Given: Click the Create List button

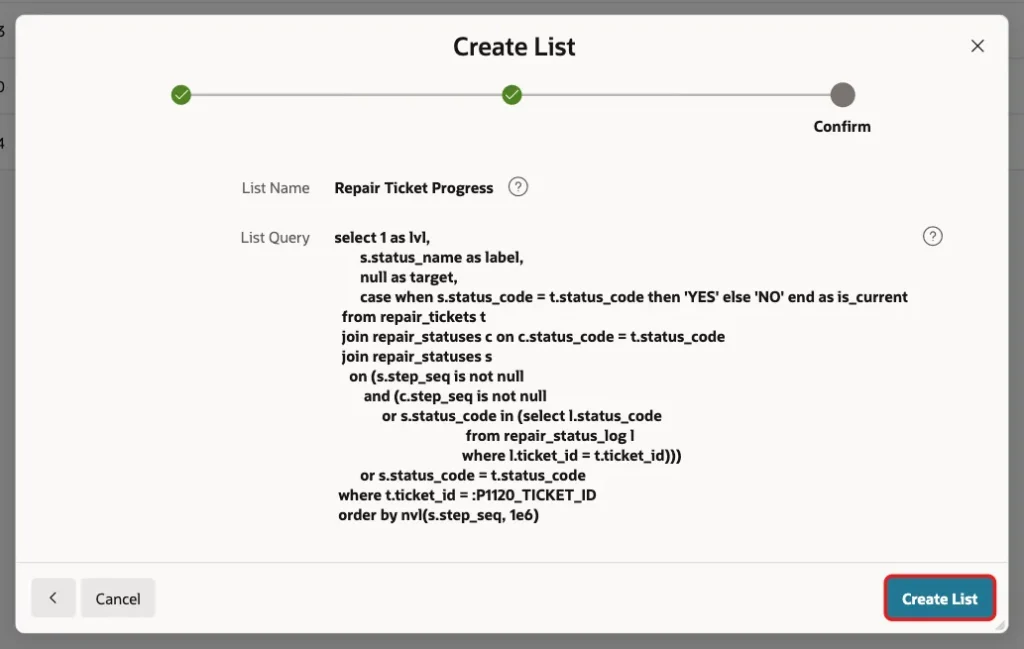Looking at the screenshot, I should point(939,598).
